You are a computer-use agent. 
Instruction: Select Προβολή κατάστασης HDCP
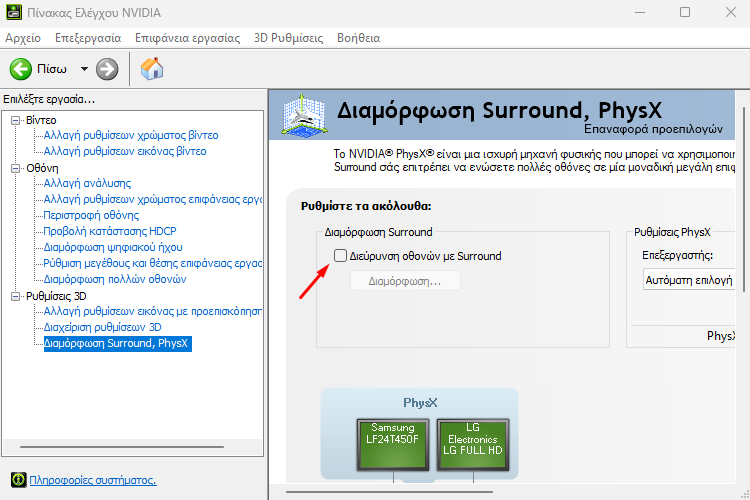[x=110, y=231]
